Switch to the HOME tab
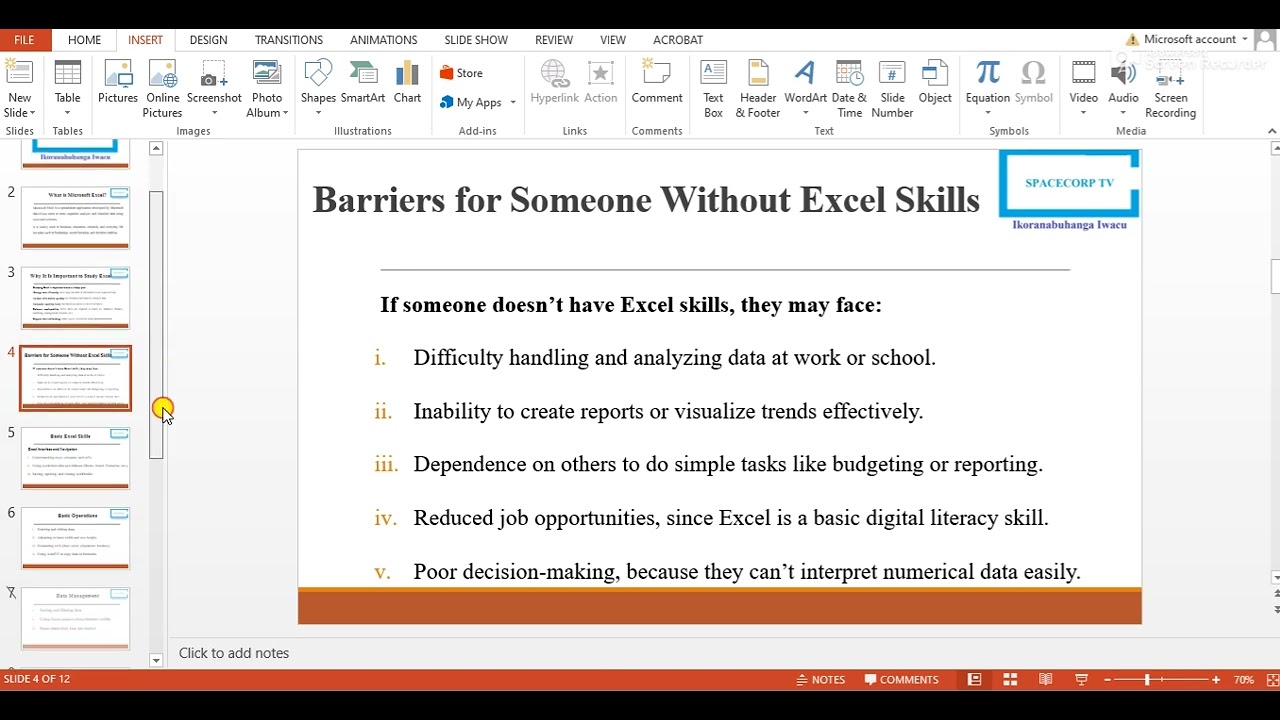 click(84, 40)
